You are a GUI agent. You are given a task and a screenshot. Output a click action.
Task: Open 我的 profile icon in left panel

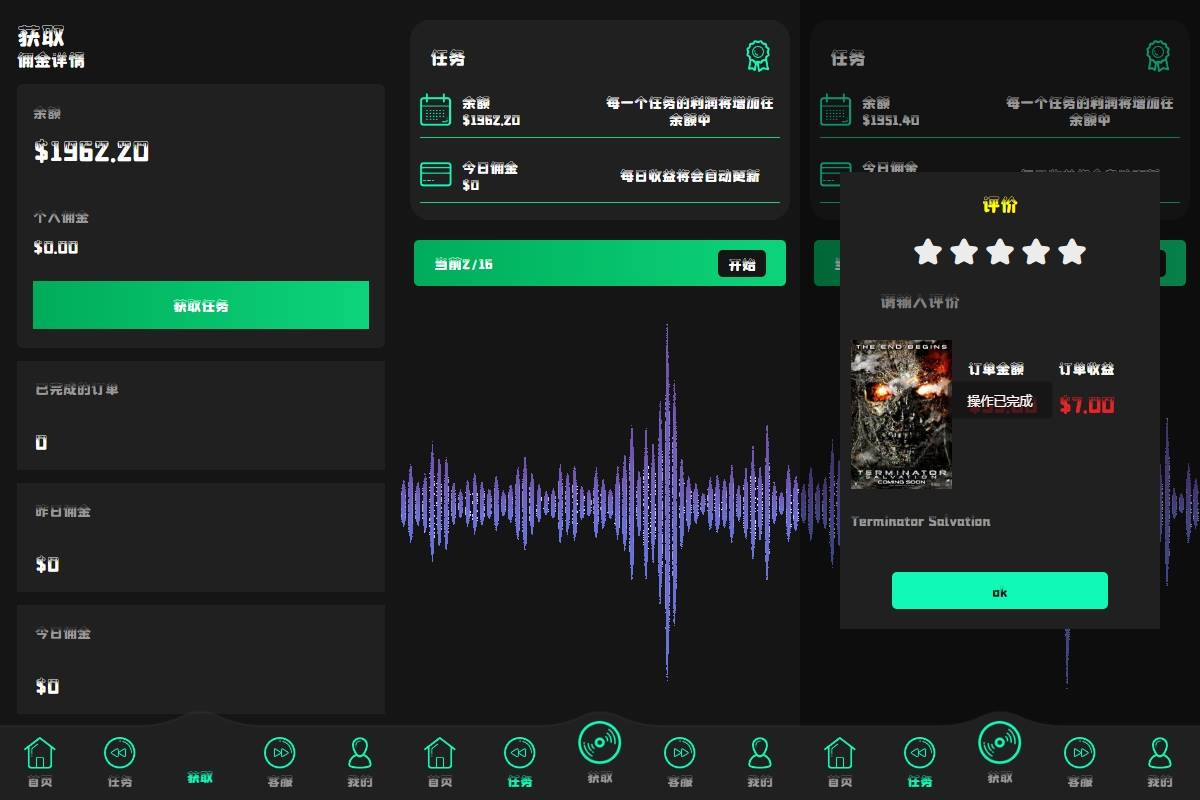[360, 753]
